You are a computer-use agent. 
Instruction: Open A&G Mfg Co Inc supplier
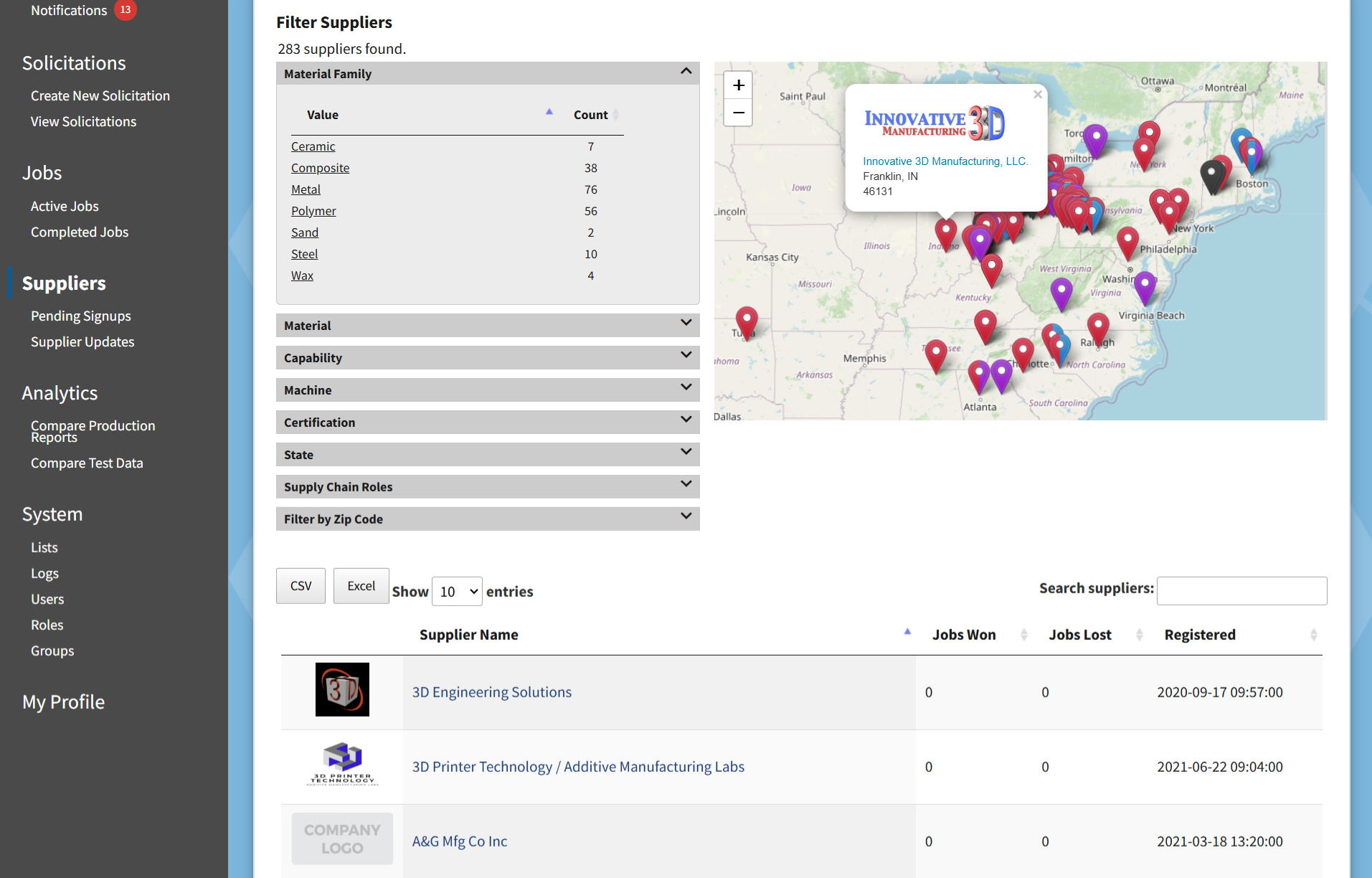pyautogui.click(x=460, y=841)
